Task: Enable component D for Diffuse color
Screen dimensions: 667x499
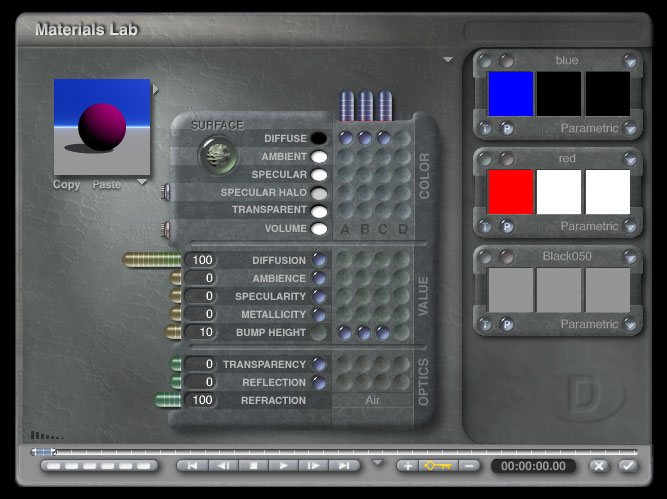Action: (x=402, y=138)
